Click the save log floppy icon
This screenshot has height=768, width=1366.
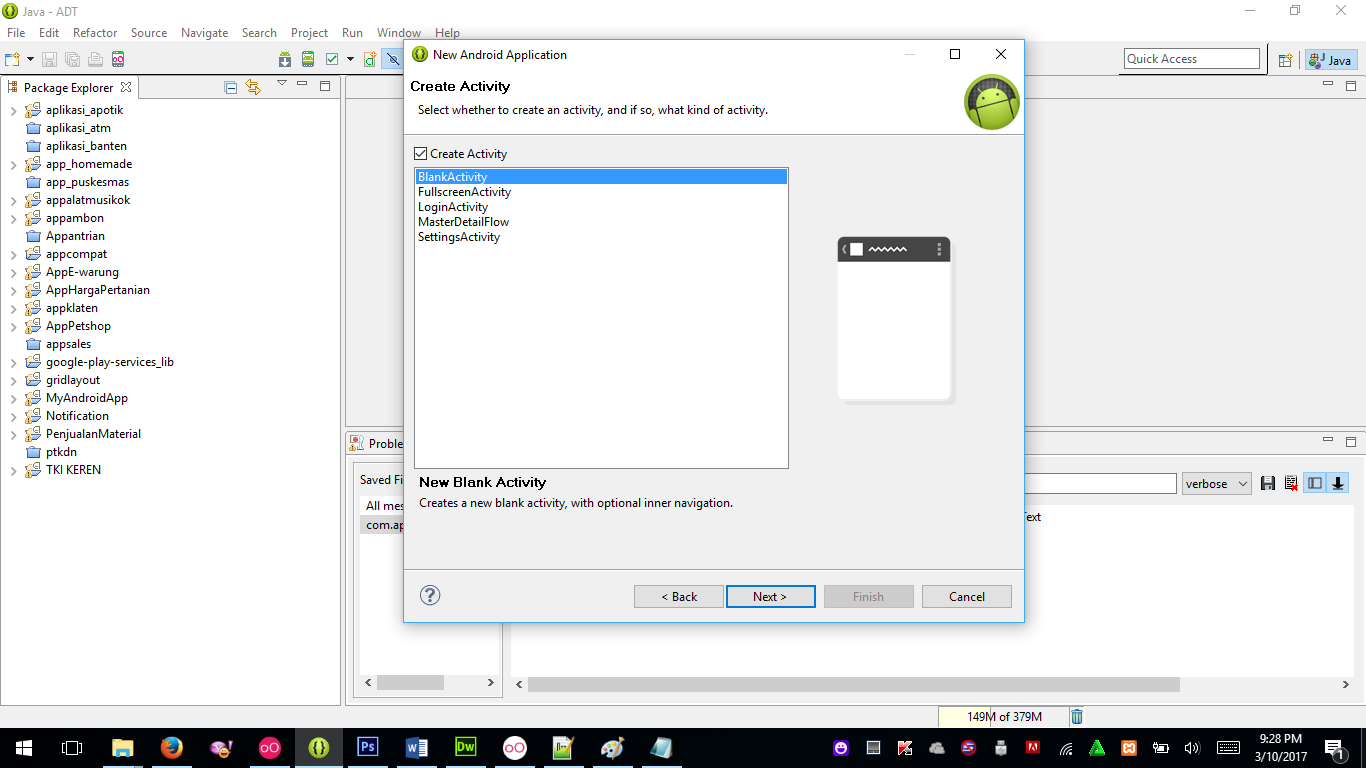click(1268, 484)
